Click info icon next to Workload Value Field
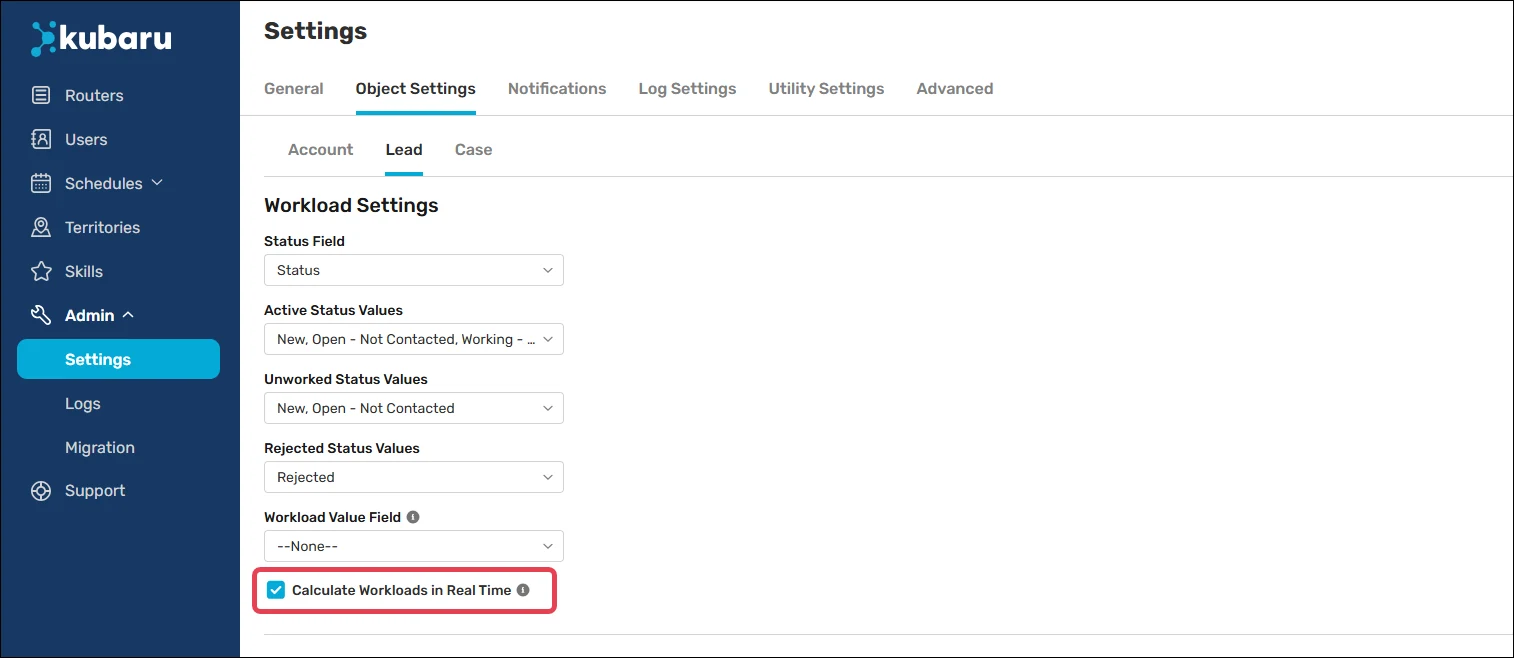Screen dimensions: 1514x658 click(413, 517)
